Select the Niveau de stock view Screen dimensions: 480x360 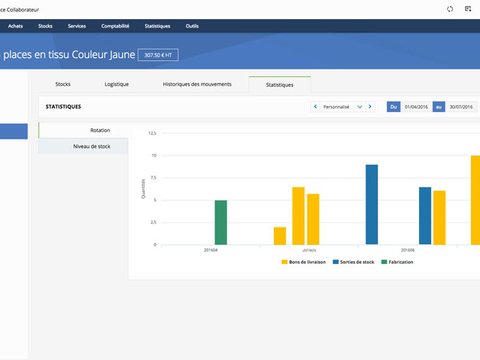click(84, 146)
